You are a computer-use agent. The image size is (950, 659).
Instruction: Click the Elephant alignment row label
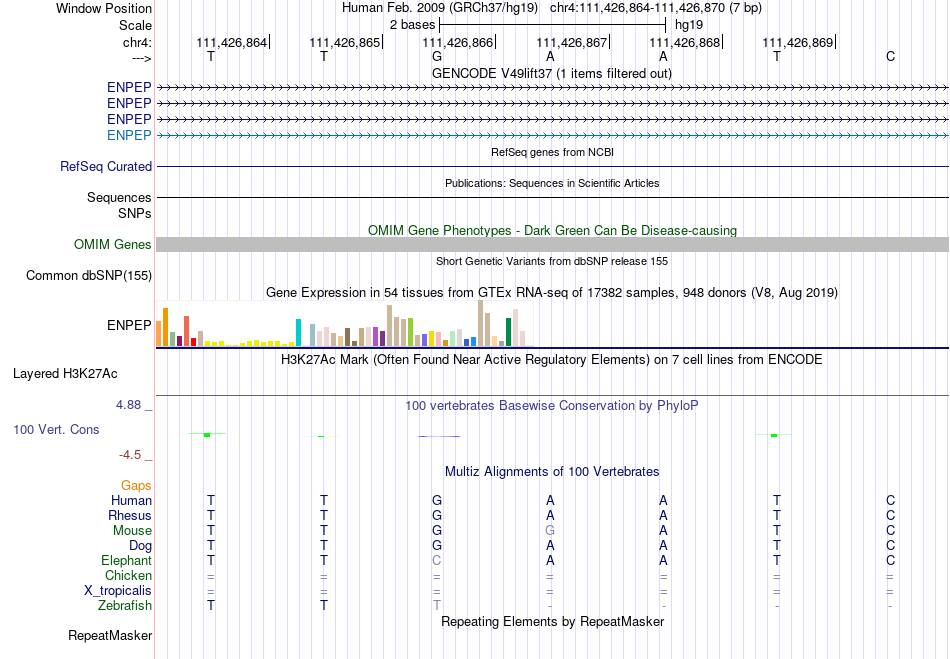tap(126, 560)
